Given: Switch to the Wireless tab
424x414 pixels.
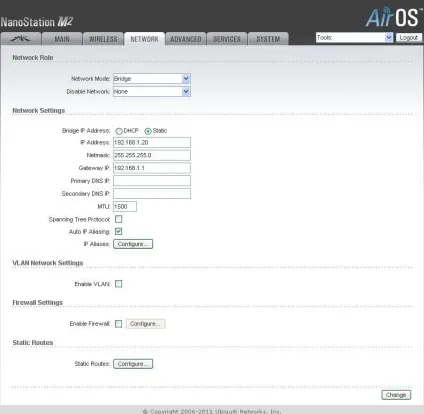Looking at the screenshot, I should click(x=103, y=39).
